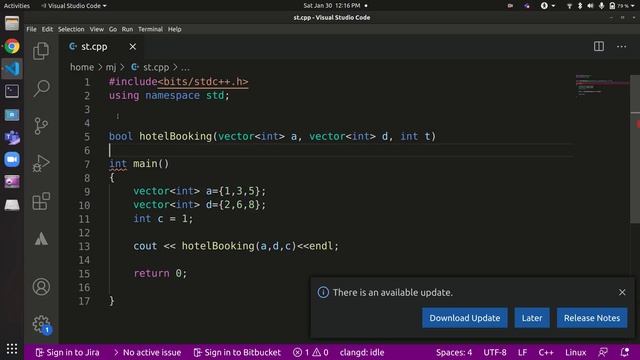Click the #include<bits/stdc++.h> line
Viewport: 640px width, 360px height.
[178, 82]
